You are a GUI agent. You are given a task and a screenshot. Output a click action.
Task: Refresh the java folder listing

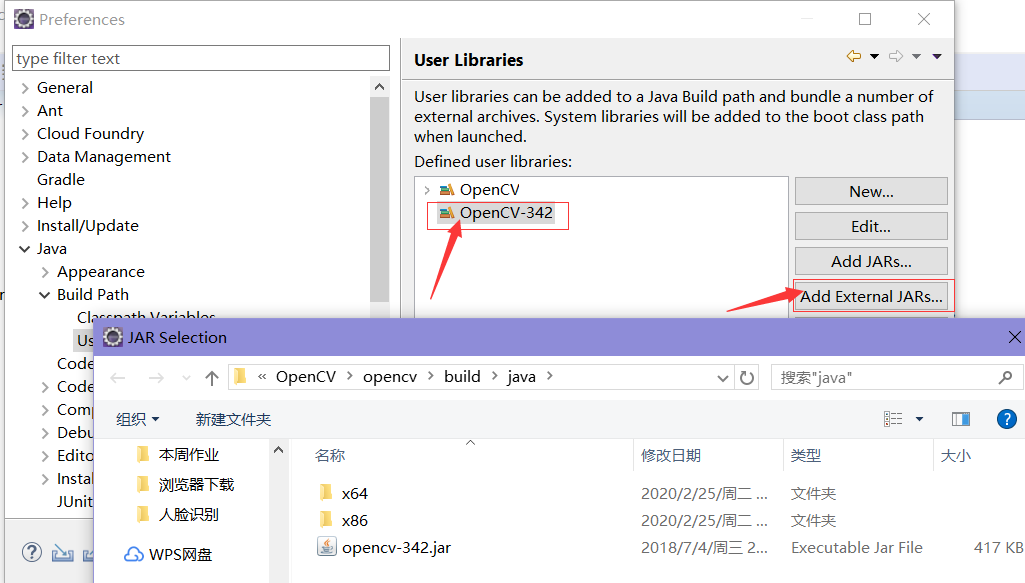pyautogui.click(x=747, y=378)
